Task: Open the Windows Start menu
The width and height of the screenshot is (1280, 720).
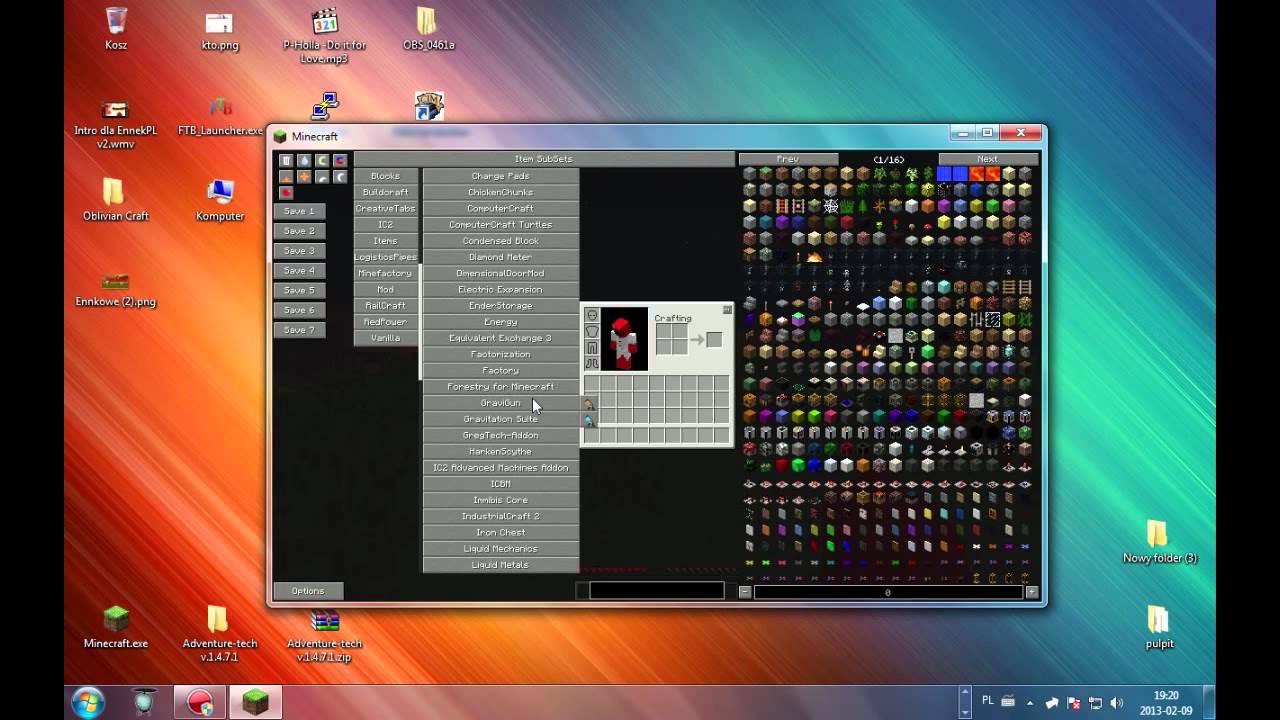Action: tap(88, 701)
